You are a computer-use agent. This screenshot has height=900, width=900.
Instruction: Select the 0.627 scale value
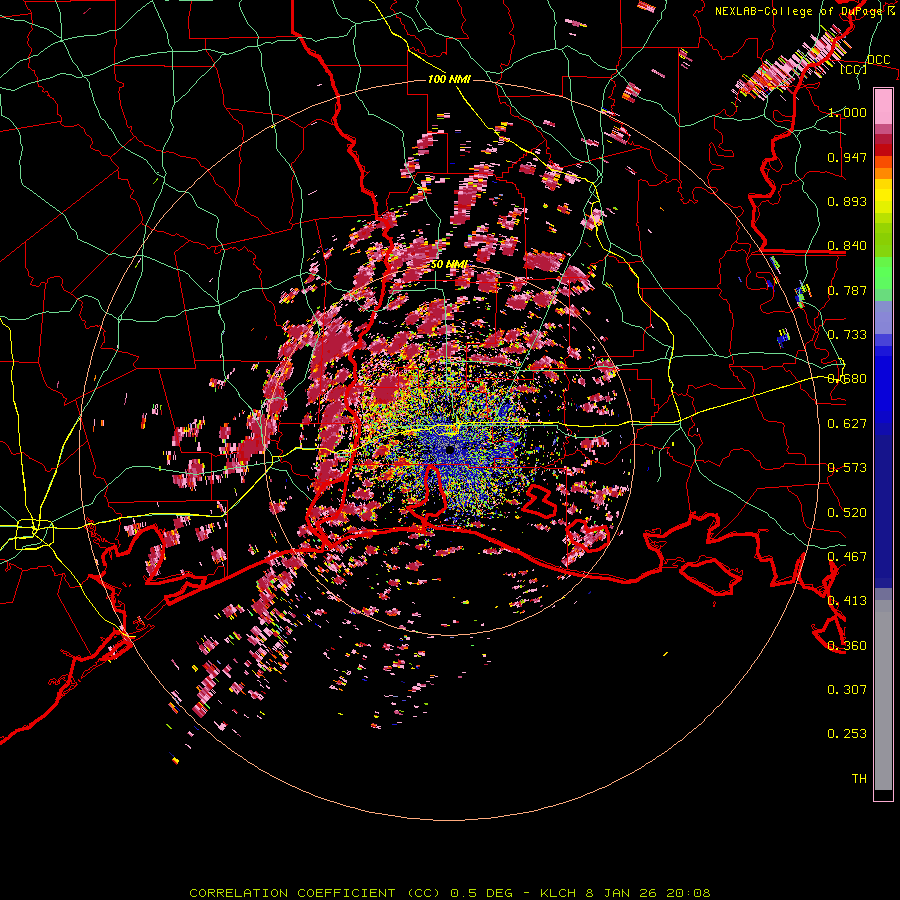[x=847, y=424]
